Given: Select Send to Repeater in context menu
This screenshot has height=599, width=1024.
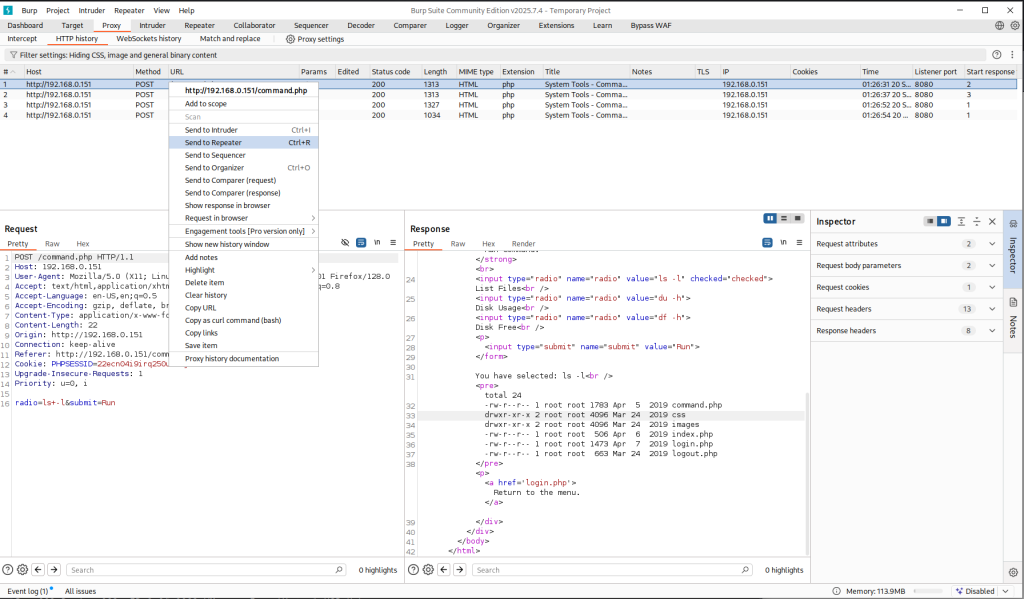Looking at the screenshot, I should (x=213, y=143).
